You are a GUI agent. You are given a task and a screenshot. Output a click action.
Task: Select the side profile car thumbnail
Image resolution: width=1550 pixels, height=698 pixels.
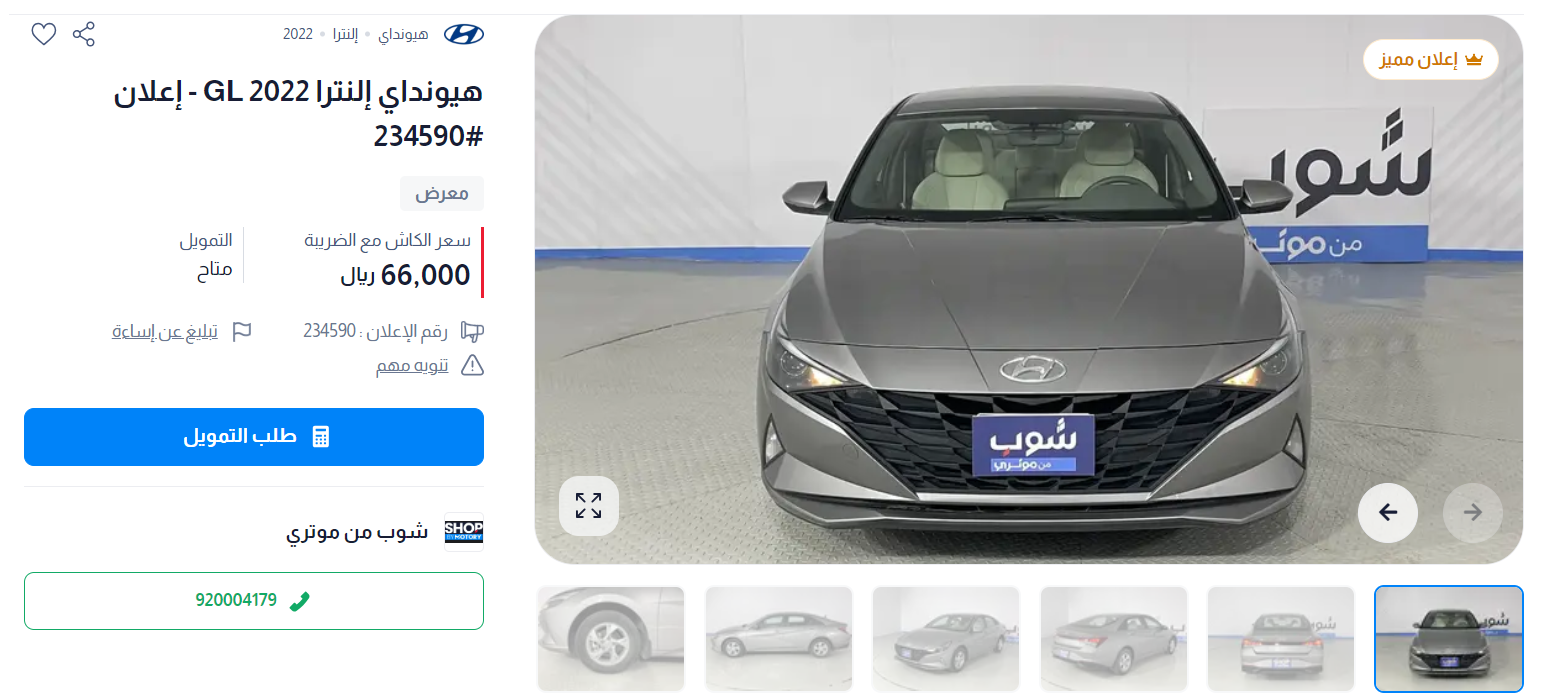tap(779, 638)
